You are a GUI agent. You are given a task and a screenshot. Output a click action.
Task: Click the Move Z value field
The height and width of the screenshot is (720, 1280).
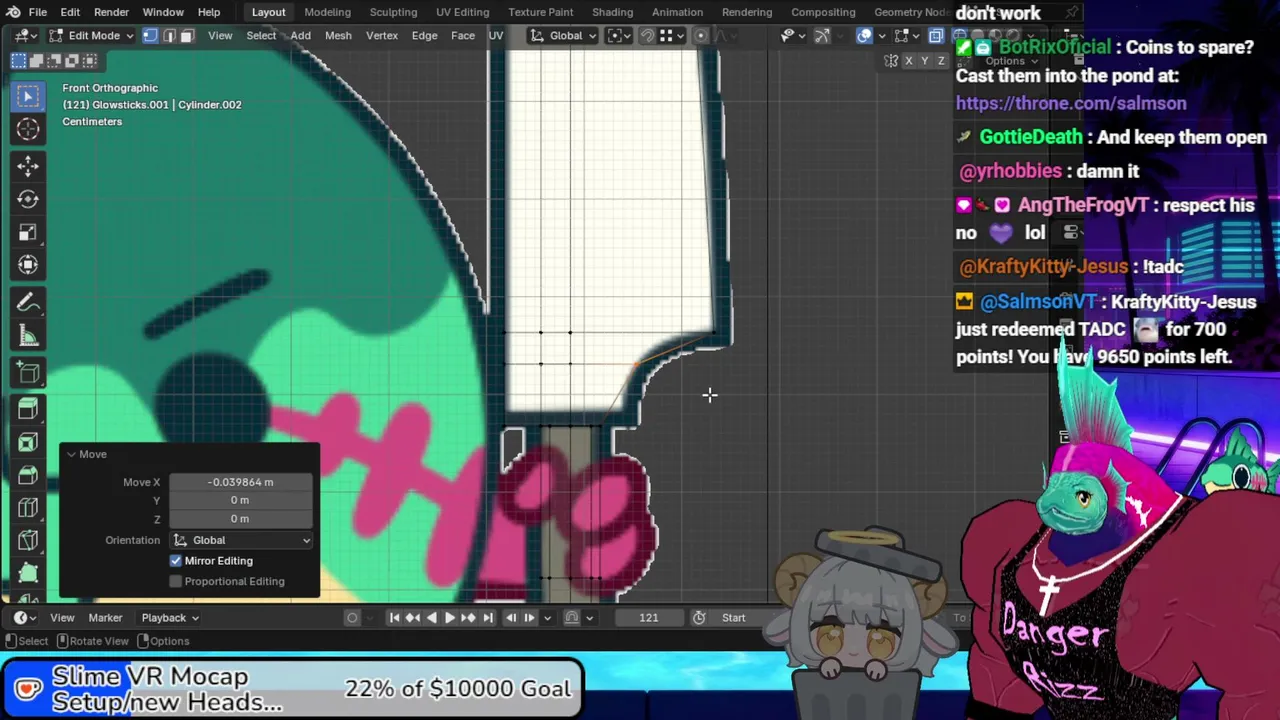point(241,519)
